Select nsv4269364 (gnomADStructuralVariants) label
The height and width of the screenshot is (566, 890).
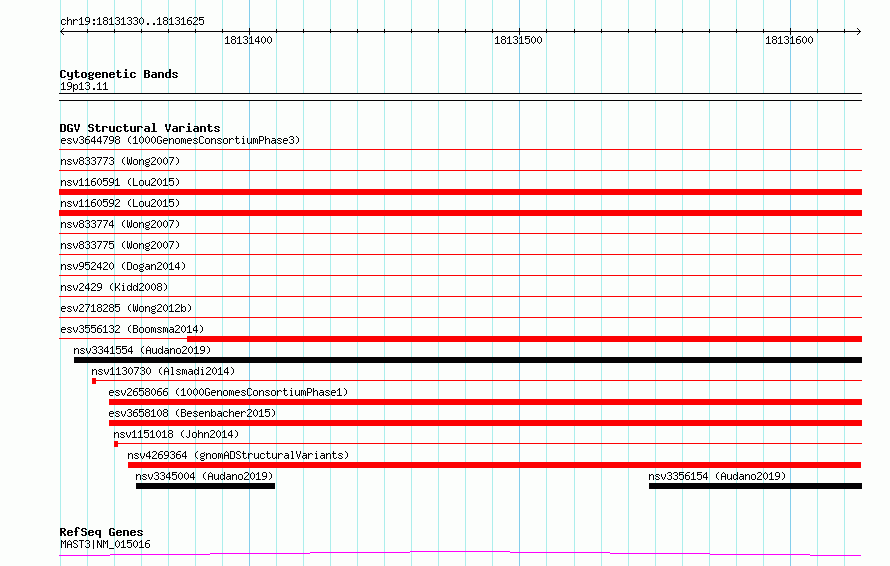coord(238,455)
